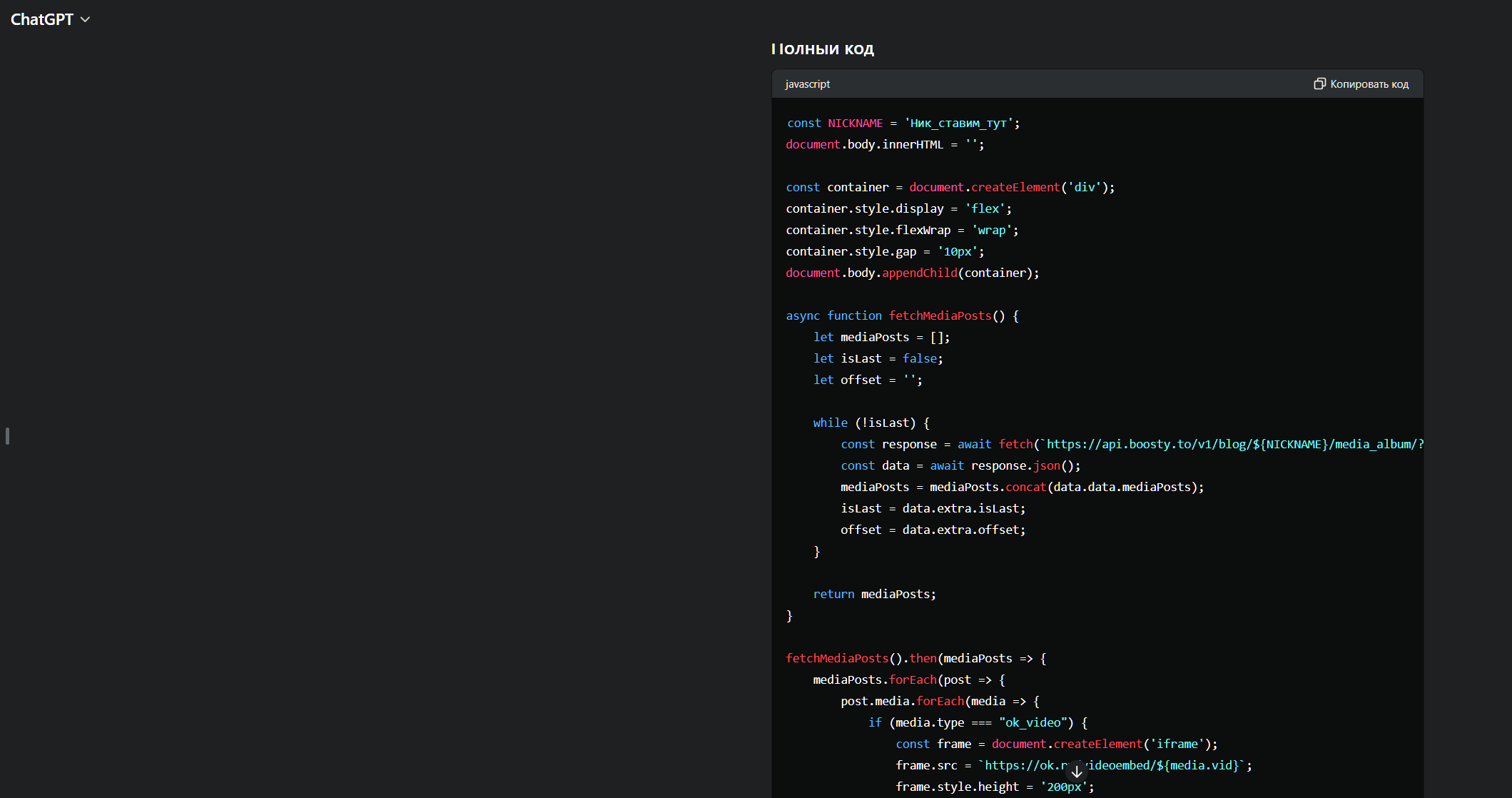
Task: Click the document.body.appendChild(container) line
Action: [912, 273]
